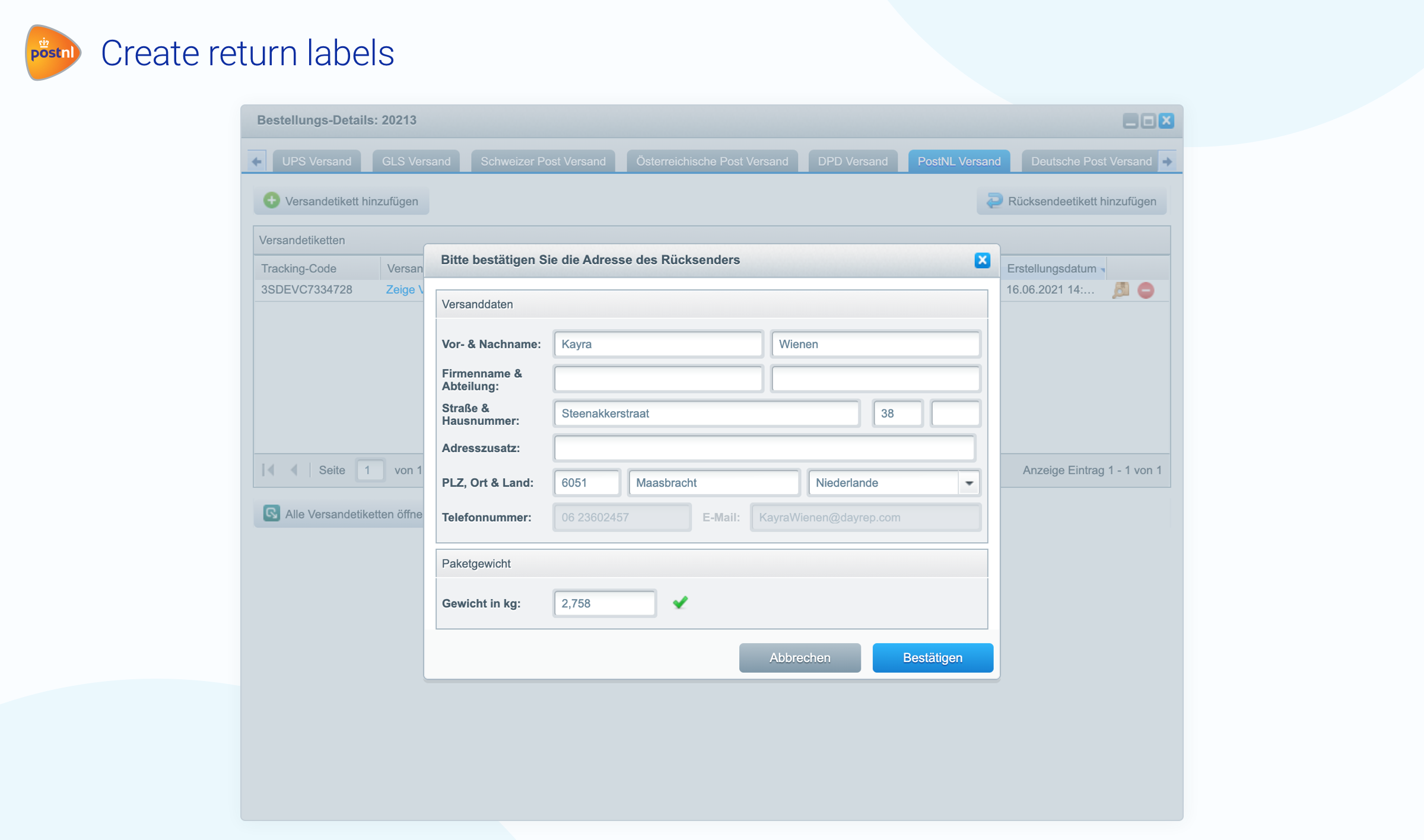Close the Rücksender address dialog
Image resolution: width=1424 pixels, height=840 pixels.
coord(982,260)
